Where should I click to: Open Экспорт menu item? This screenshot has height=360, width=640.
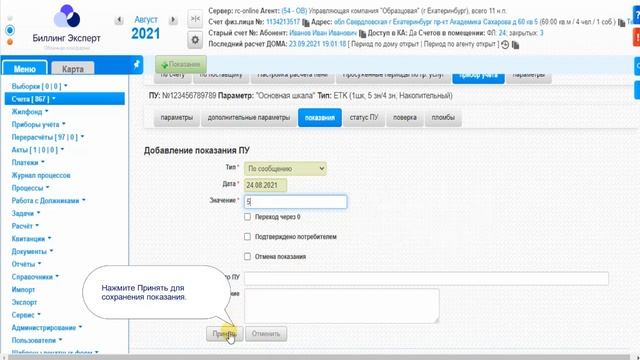click(x=24, y=302)
